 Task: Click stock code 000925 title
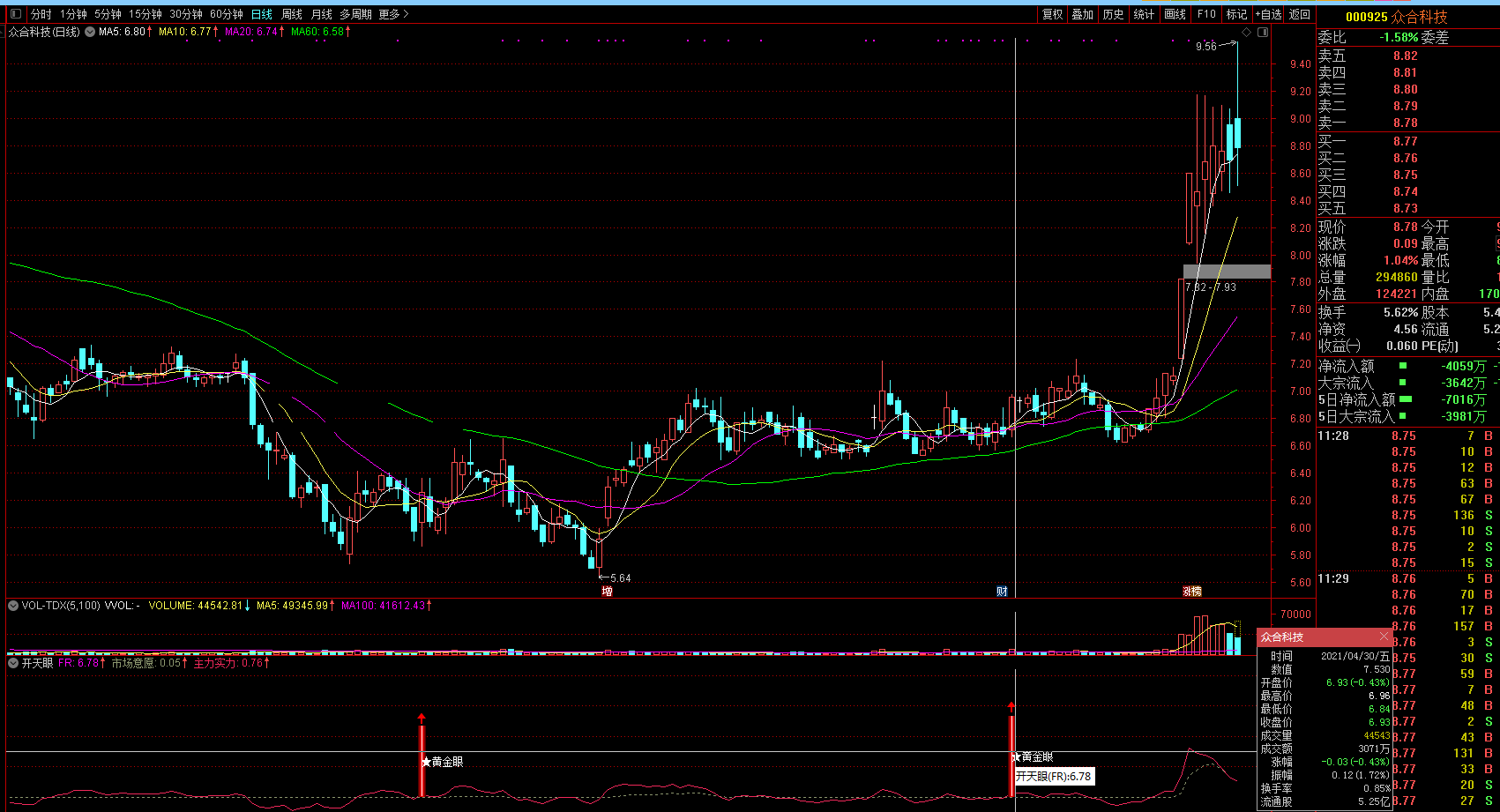(1367, 17)
